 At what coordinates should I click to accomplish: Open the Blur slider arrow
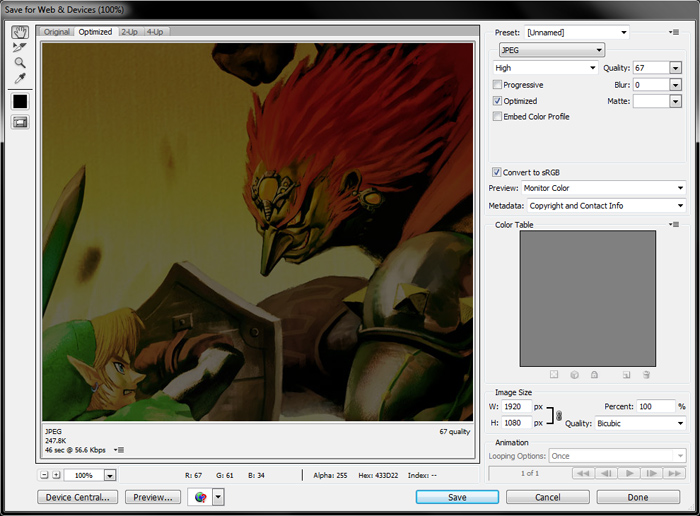point(675,85)
